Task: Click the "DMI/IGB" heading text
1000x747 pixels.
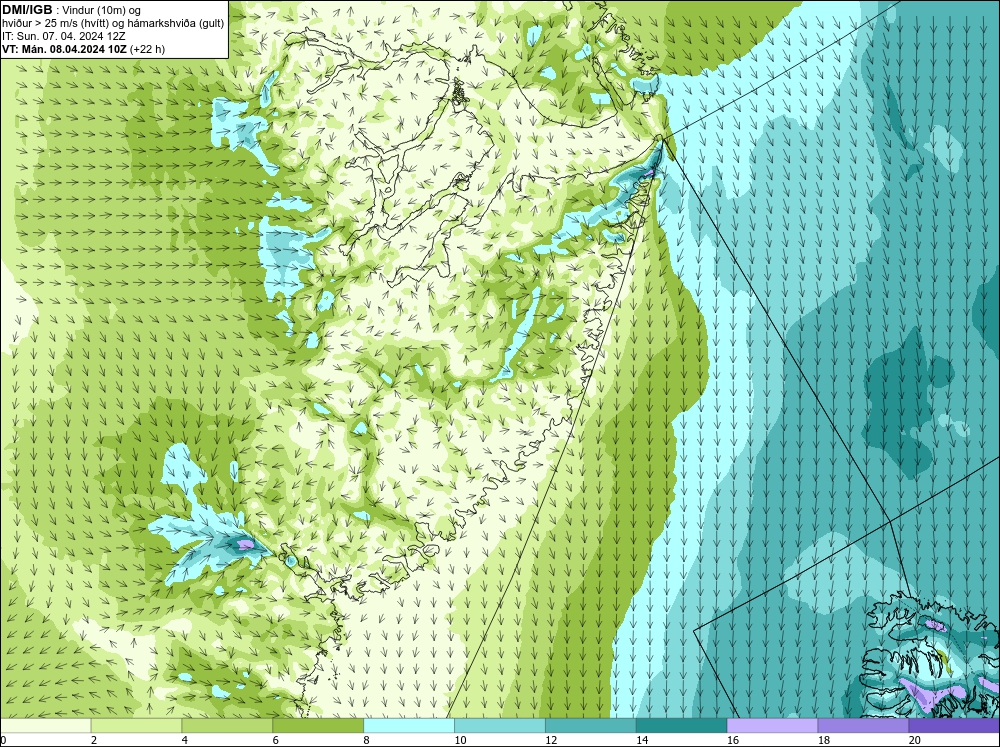Action: 27,10
